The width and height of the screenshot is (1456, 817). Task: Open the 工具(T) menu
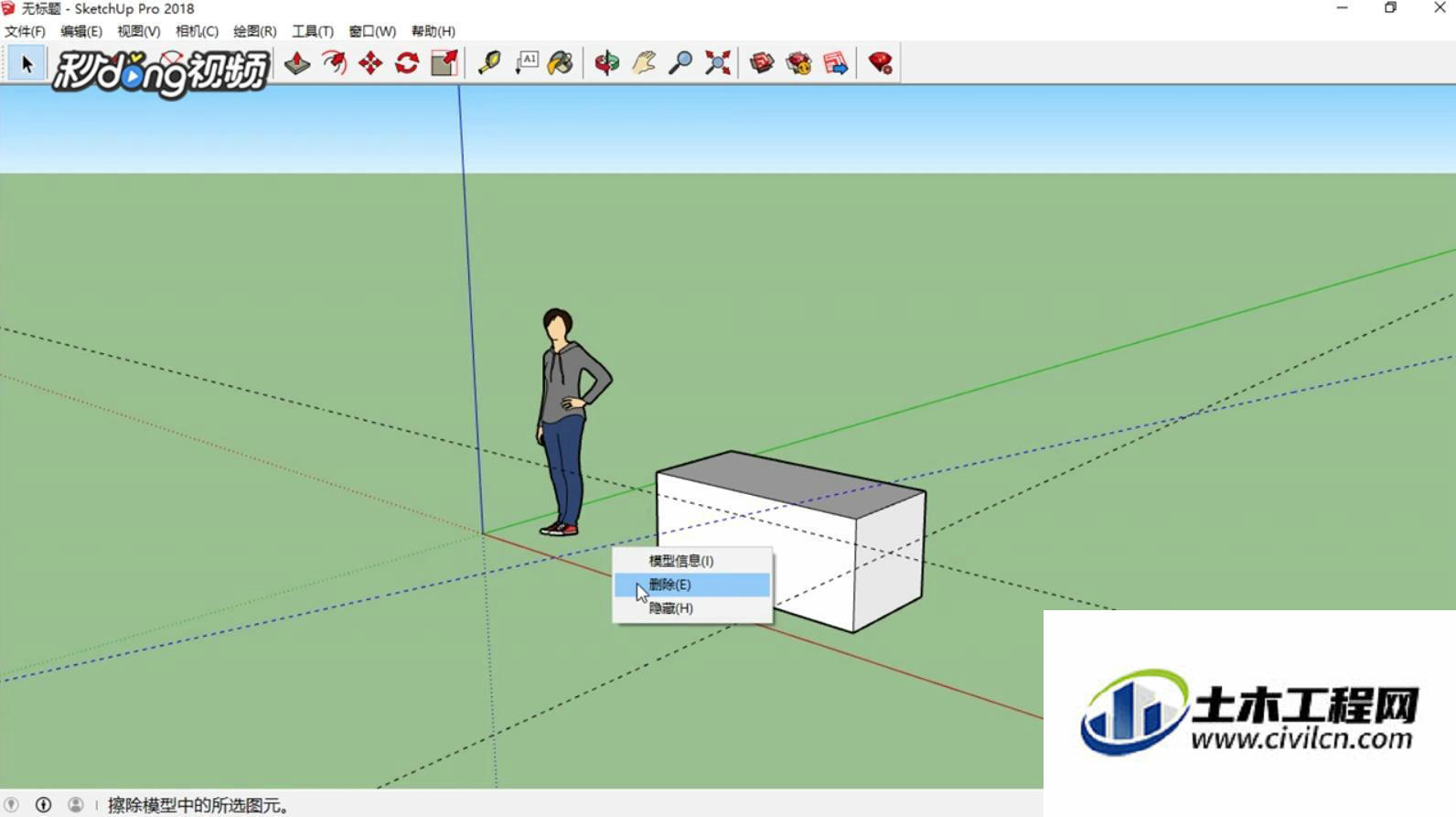[x=313, y=31]
